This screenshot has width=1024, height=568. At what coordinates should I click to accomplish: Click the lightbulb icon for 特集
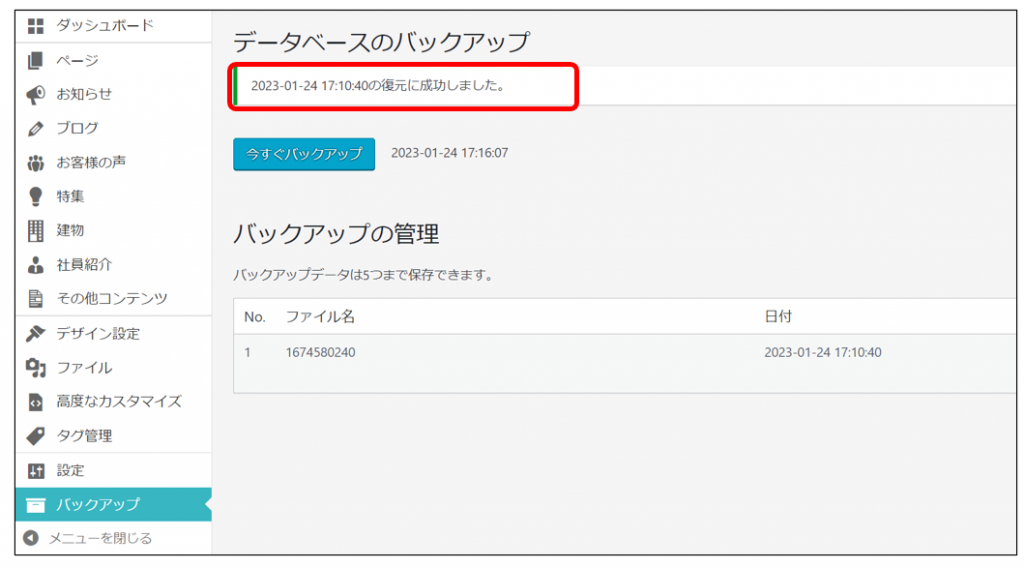(35, 197)
